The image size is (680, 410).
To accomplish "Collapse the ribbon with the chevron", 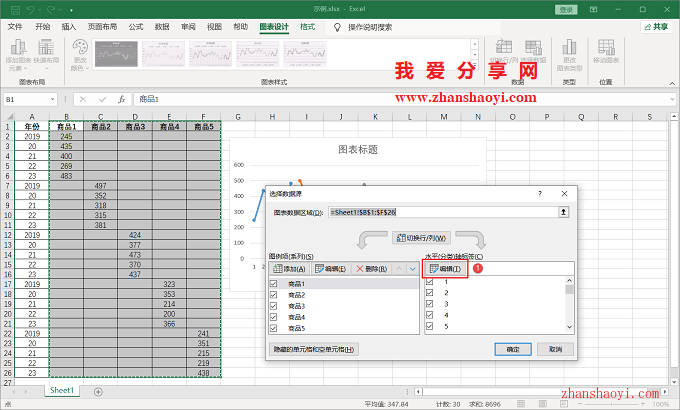I will [x=672, y=83].
